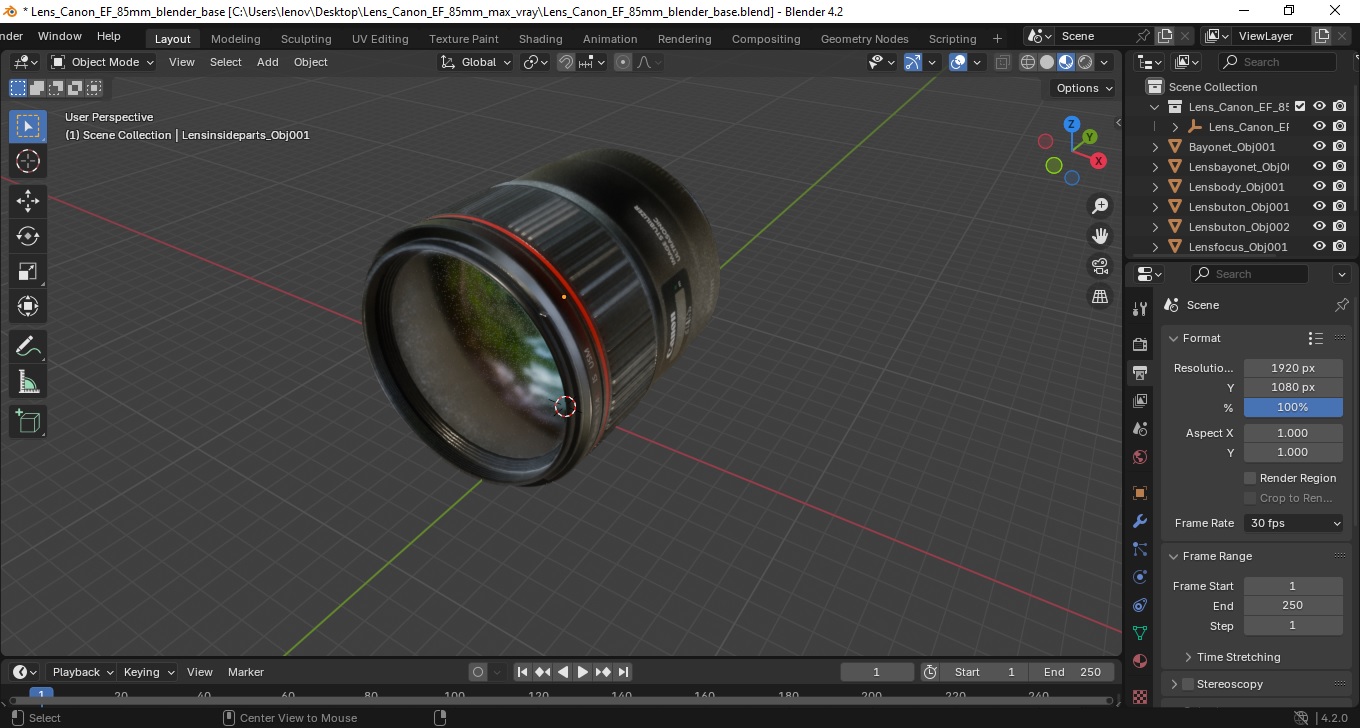Screen dimensions: 1360x728
Task: Add a new workspace tab
Action: click(x=997, y=39)
